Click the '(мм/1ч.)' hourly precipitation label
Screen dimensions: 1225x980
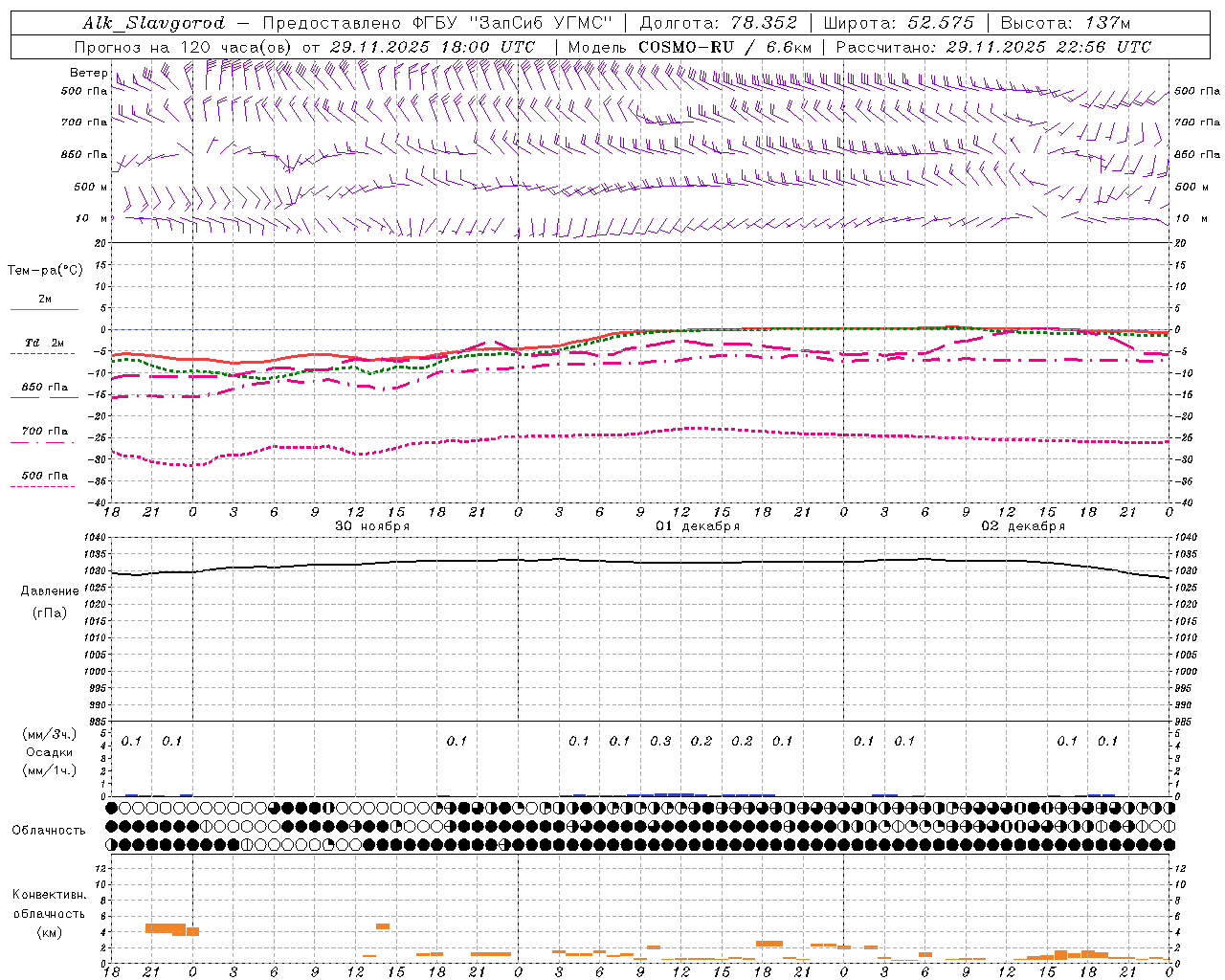pyautogui.click(x=50, y=770)
